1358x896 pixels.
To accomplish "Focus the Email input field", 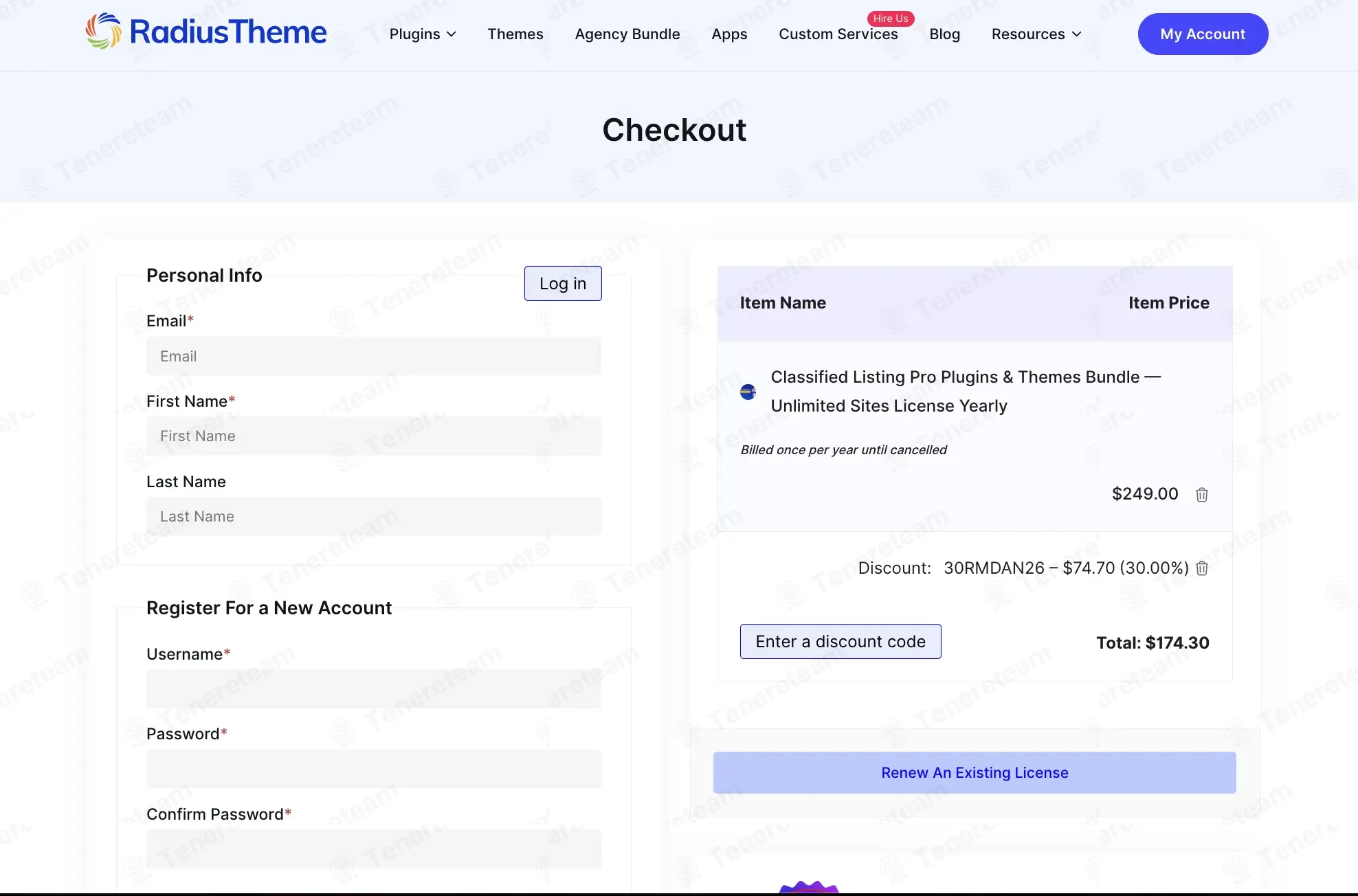I will [374, 356].
